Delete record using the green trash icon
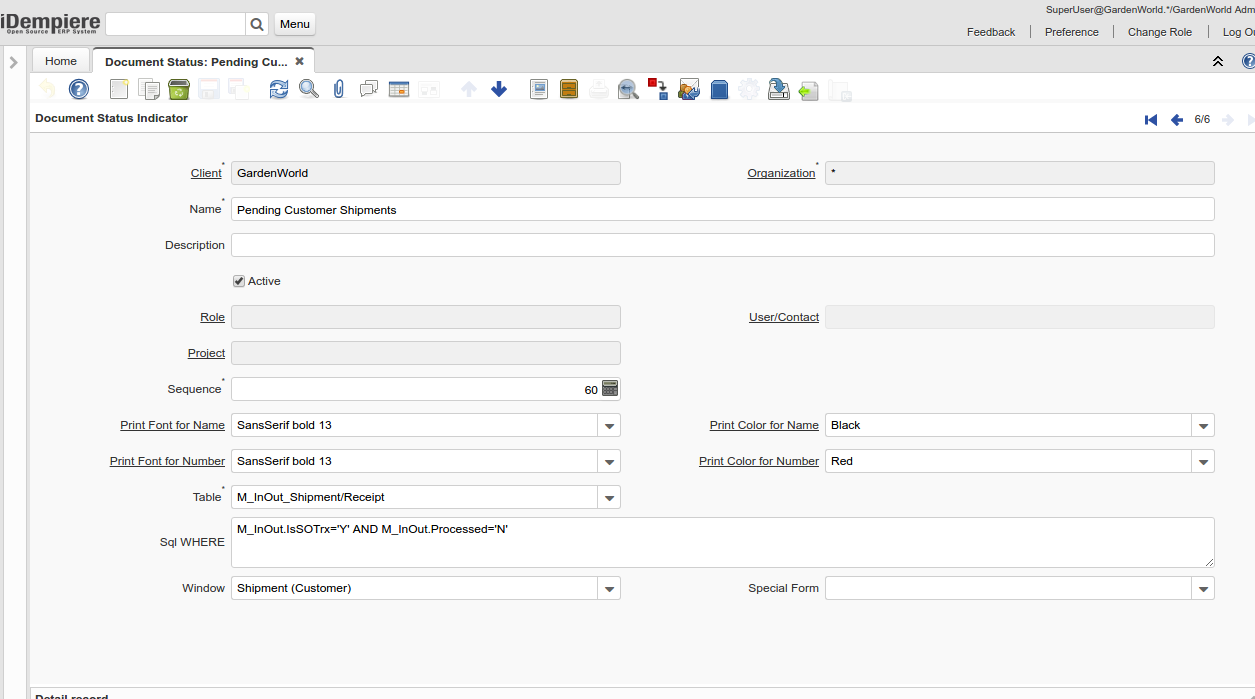The height and width of the screenshot is (699, 1255). pos(179,89)
